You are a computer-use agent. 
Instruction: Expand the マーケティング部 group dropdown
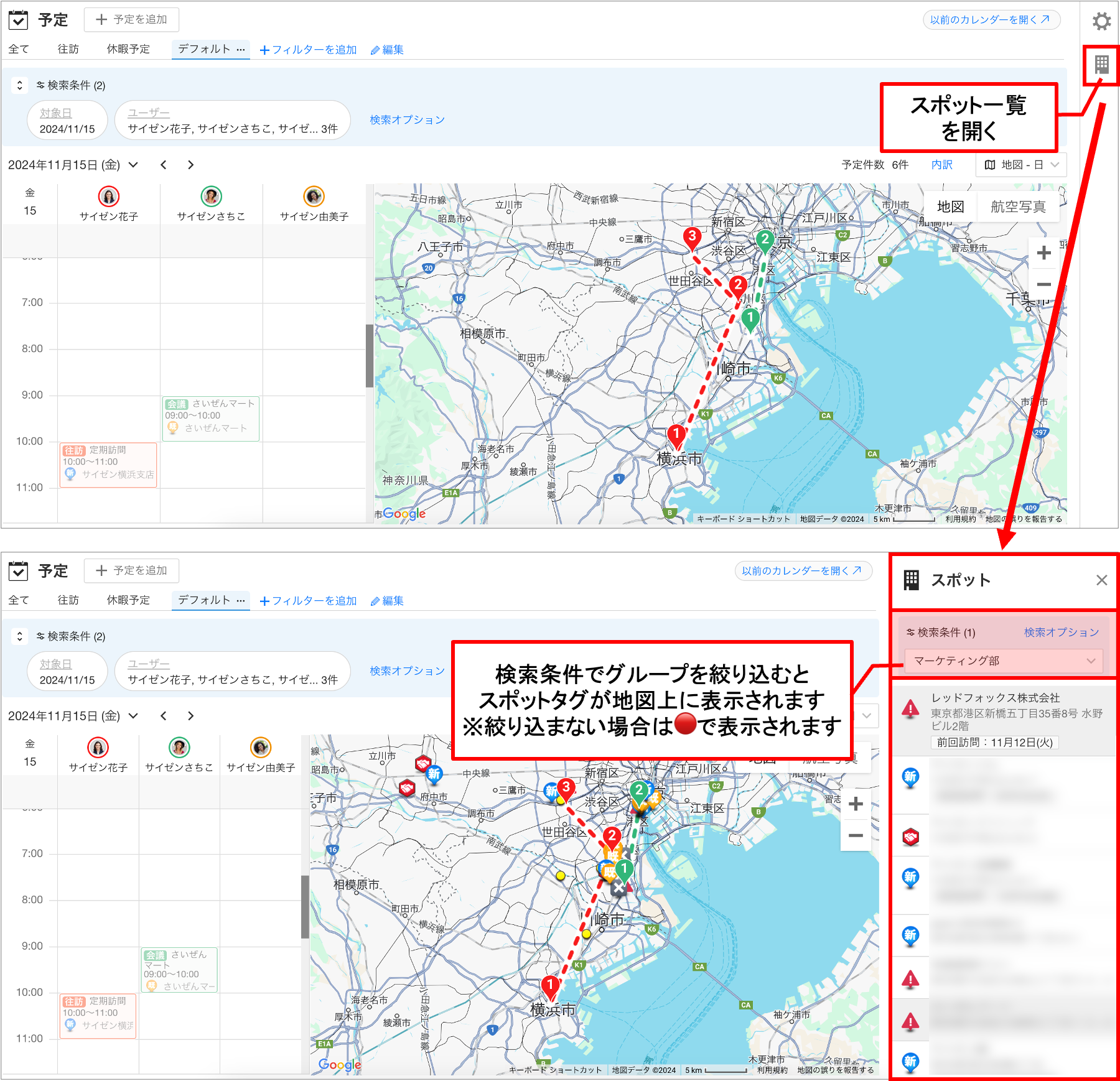(1004, 661)
